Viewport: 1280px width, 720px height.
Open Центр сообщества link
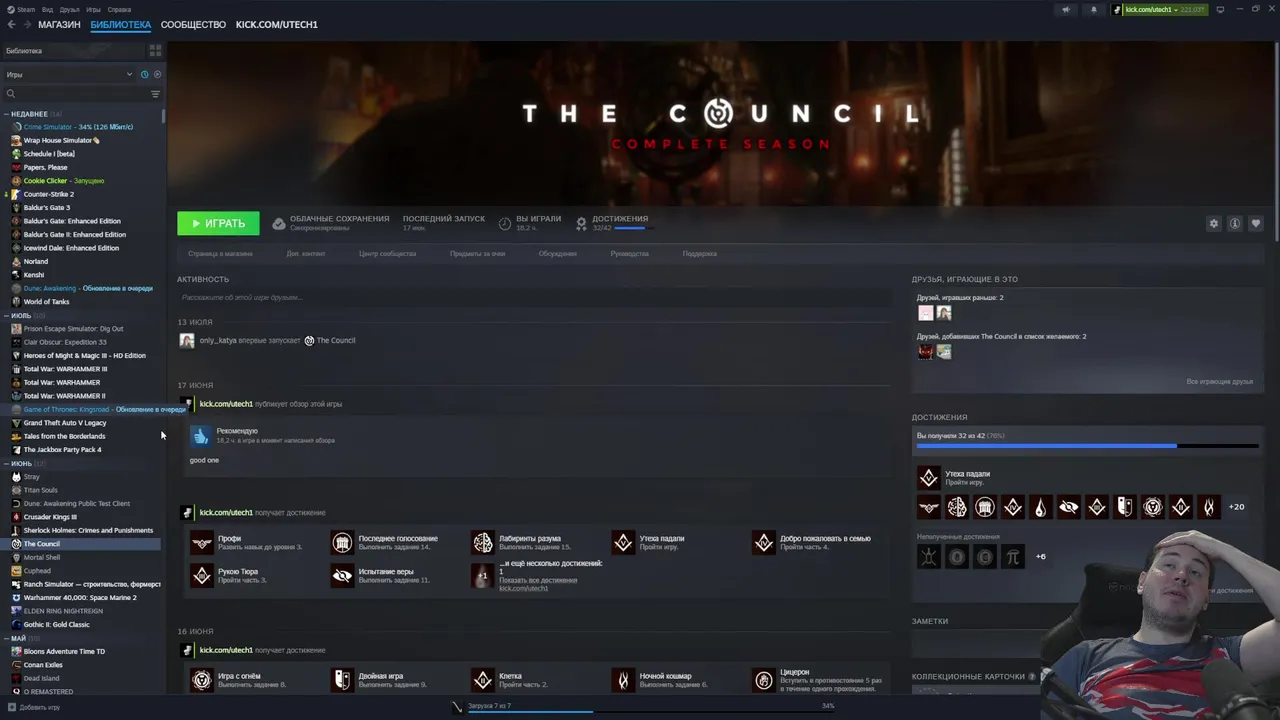pyautogui.click(x=387, y=253)
